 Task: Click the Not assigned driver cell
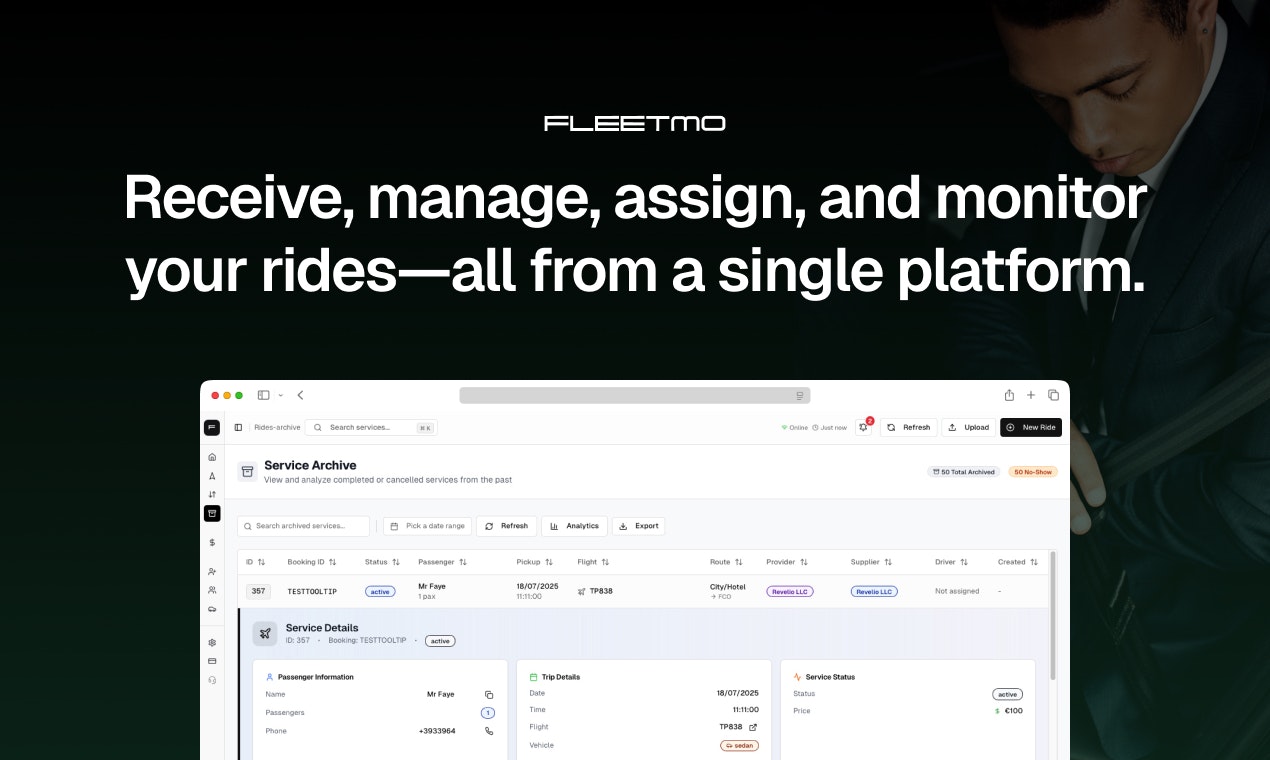[x=957, y=591]
